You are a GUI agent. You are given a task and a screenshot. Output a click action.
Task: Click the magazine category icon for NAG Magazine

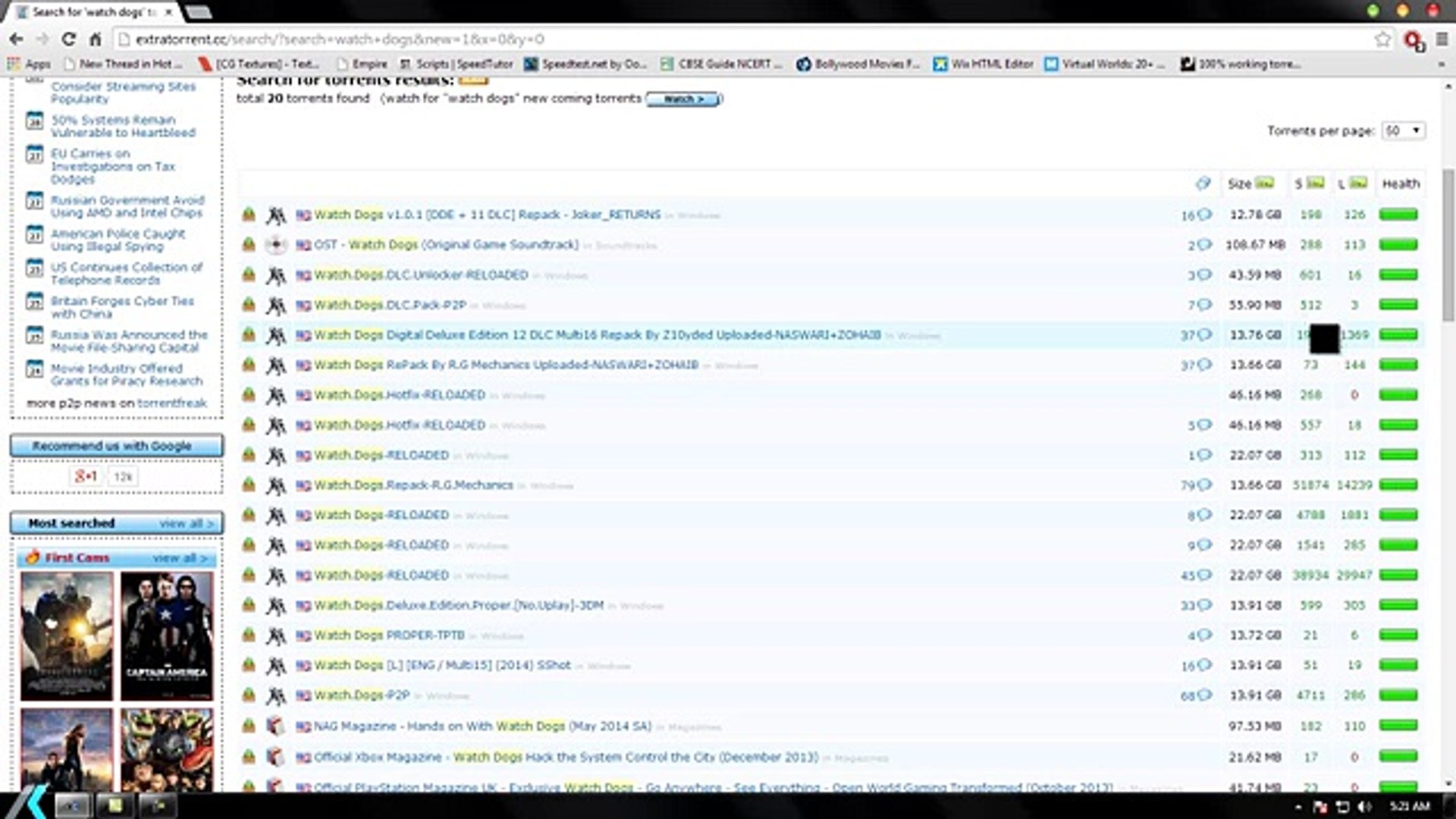(275, 726)
